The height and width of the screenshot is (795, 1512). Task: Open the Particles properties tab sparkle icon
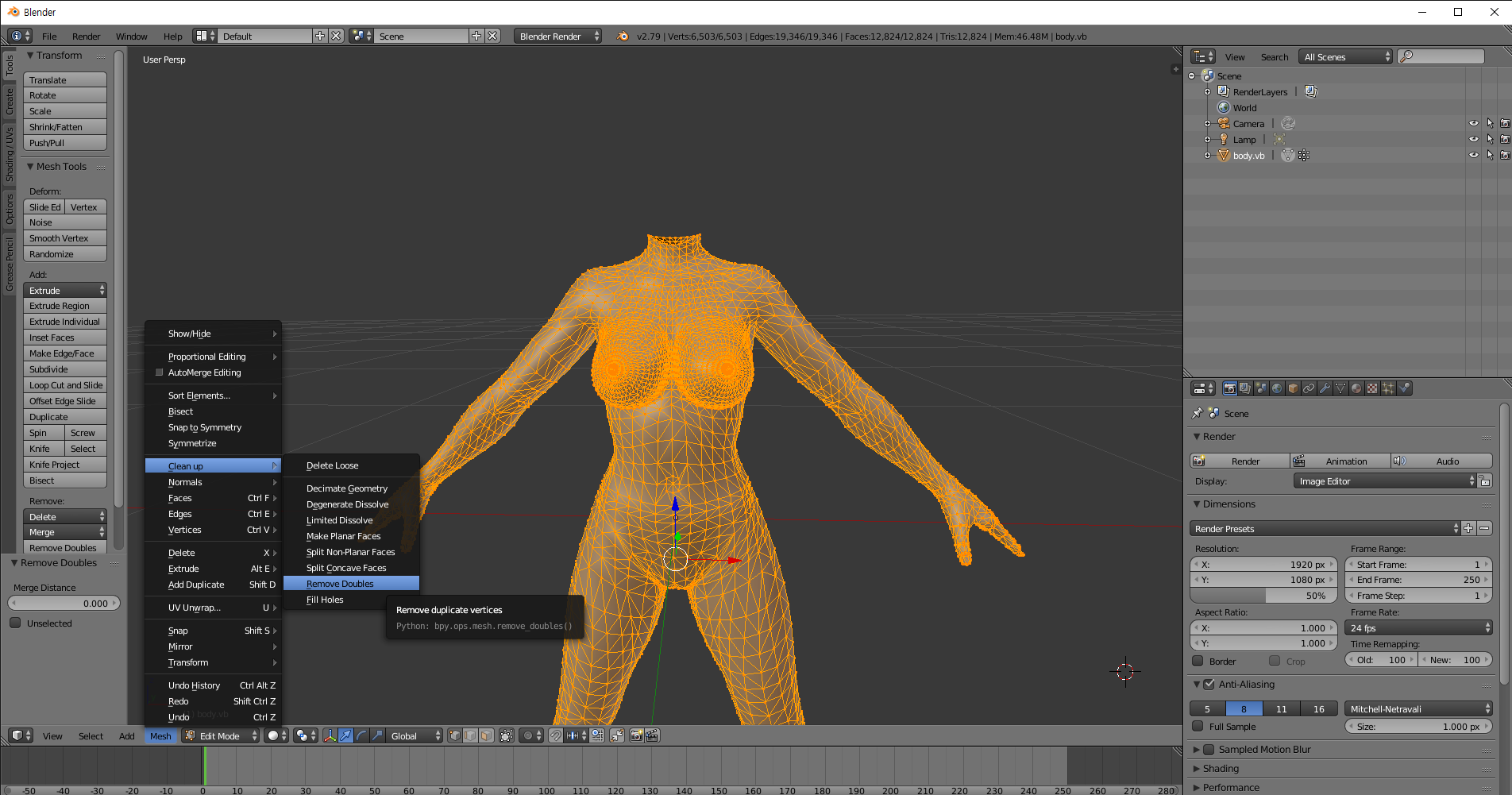[1388, 388]
